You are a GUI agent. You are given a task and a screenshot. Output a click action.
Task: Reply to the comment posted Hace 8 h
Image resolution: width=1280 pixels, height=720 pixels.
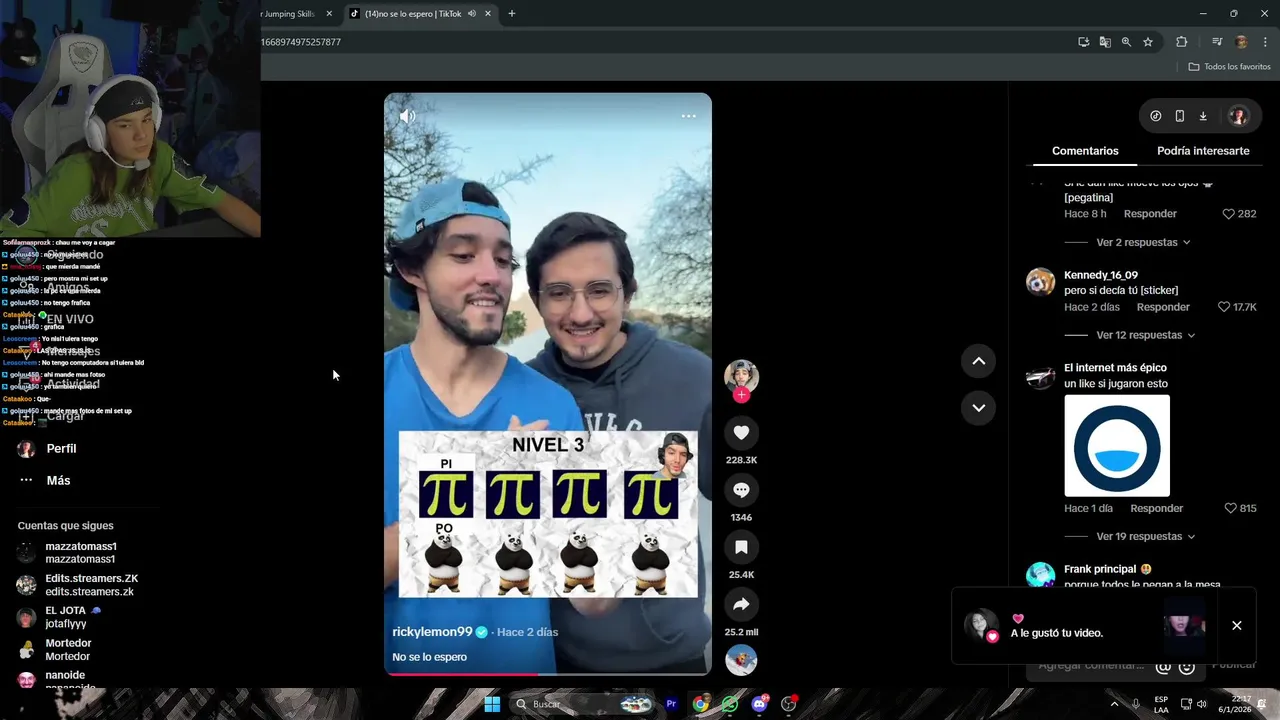point(1150,214)
